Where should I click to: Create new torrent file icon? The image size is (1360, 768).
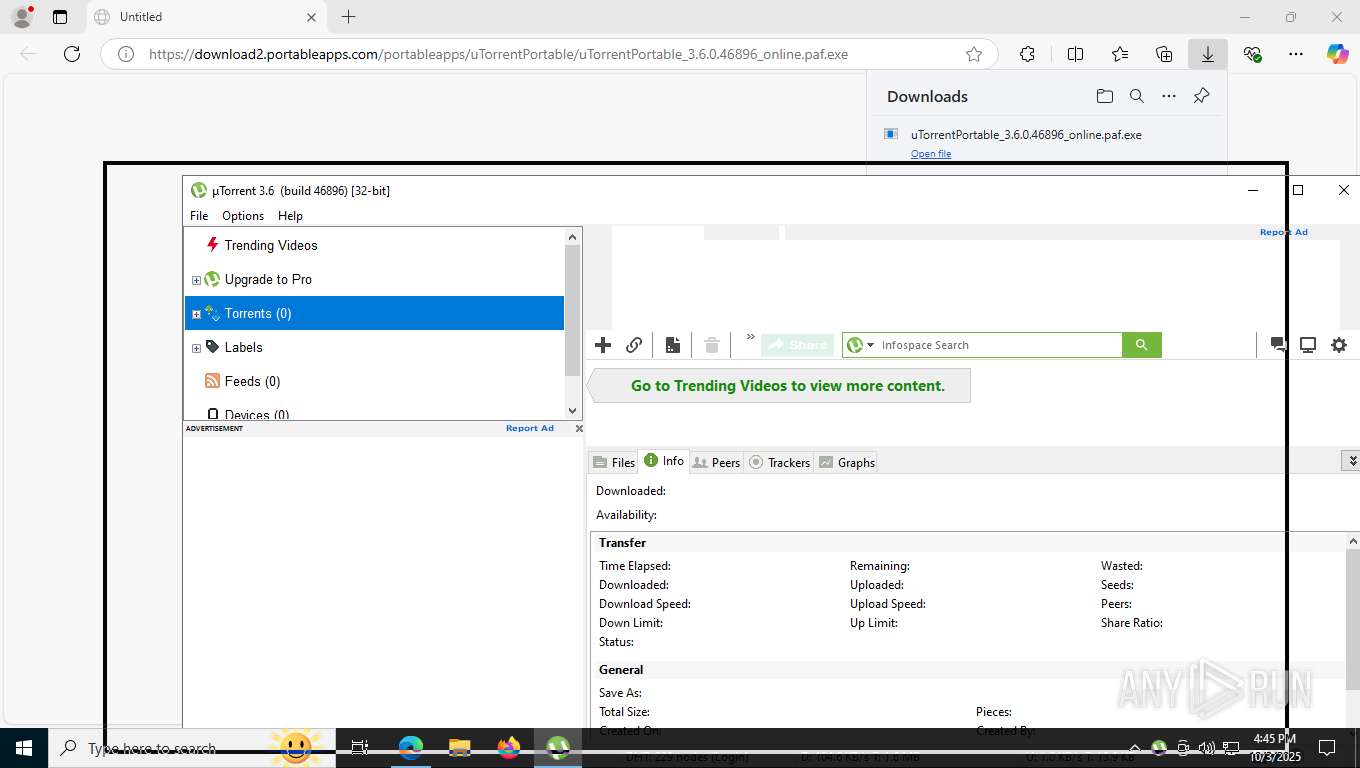point(673,345)
